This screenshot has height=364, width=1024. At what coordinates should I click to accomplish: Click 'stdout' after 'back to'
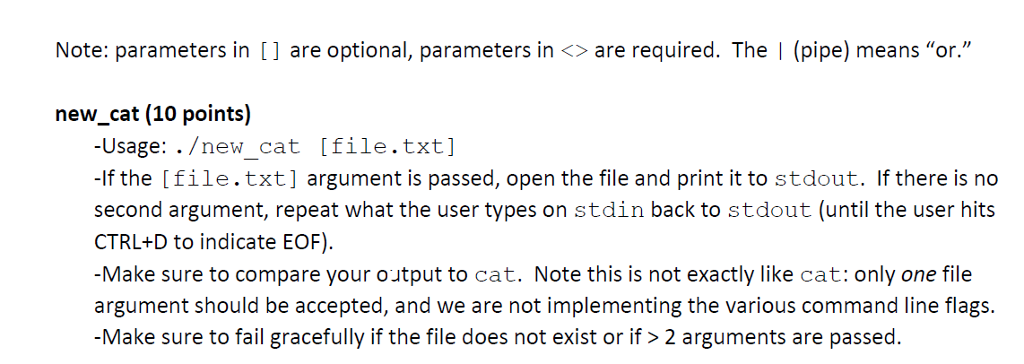click(x=769, y=210)
